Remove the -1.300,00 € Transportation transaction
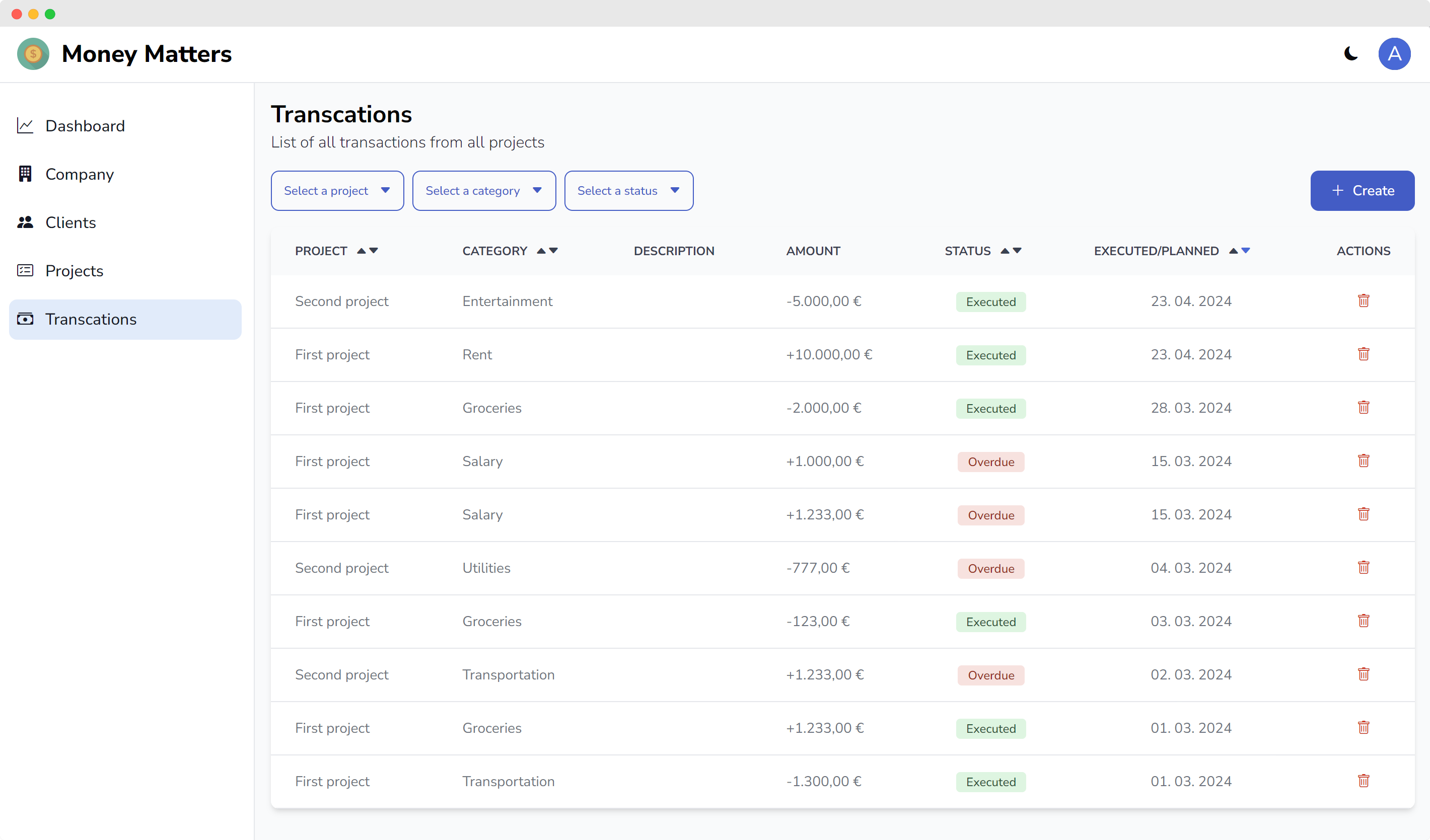The width and height of the screenshot is (1430, 840). point(1363,781)
